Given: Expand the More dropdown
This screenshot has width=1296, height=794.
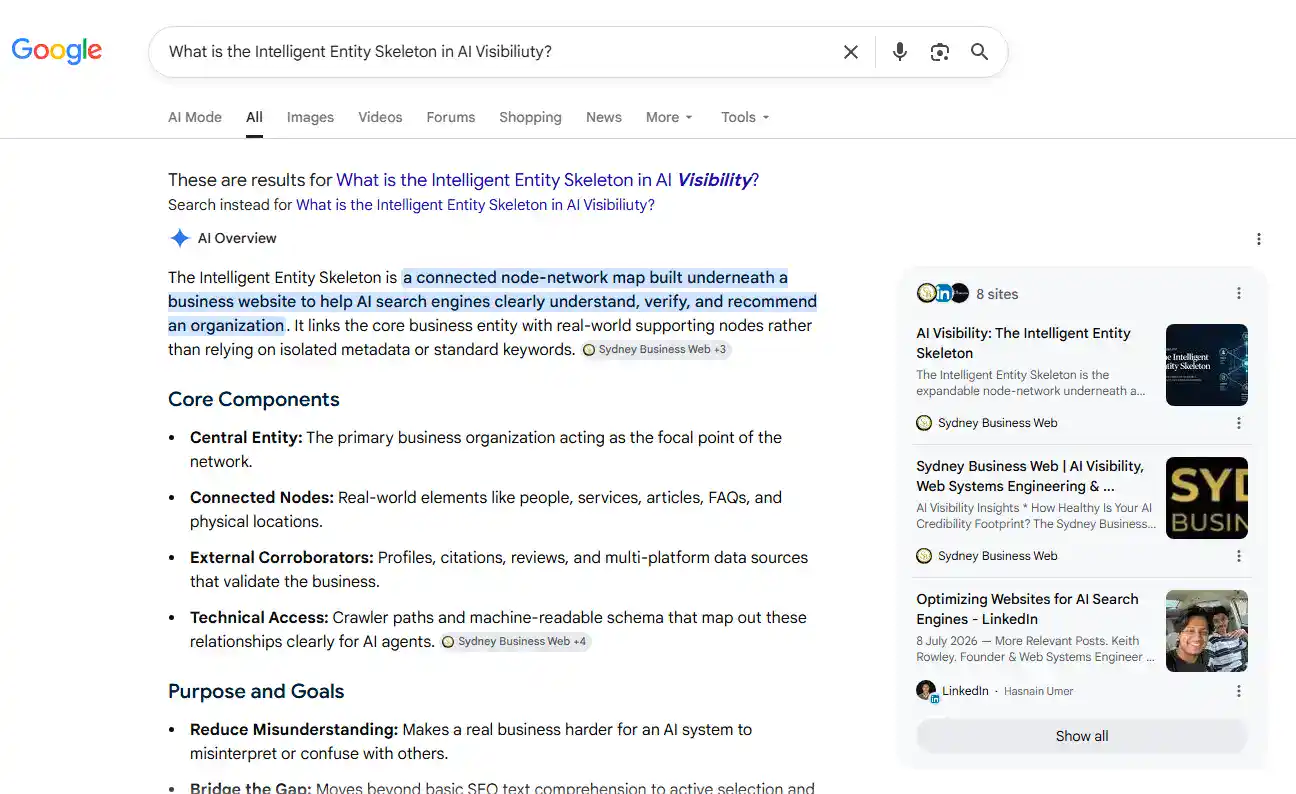Looking at the screenshot, I should point(669,117).
